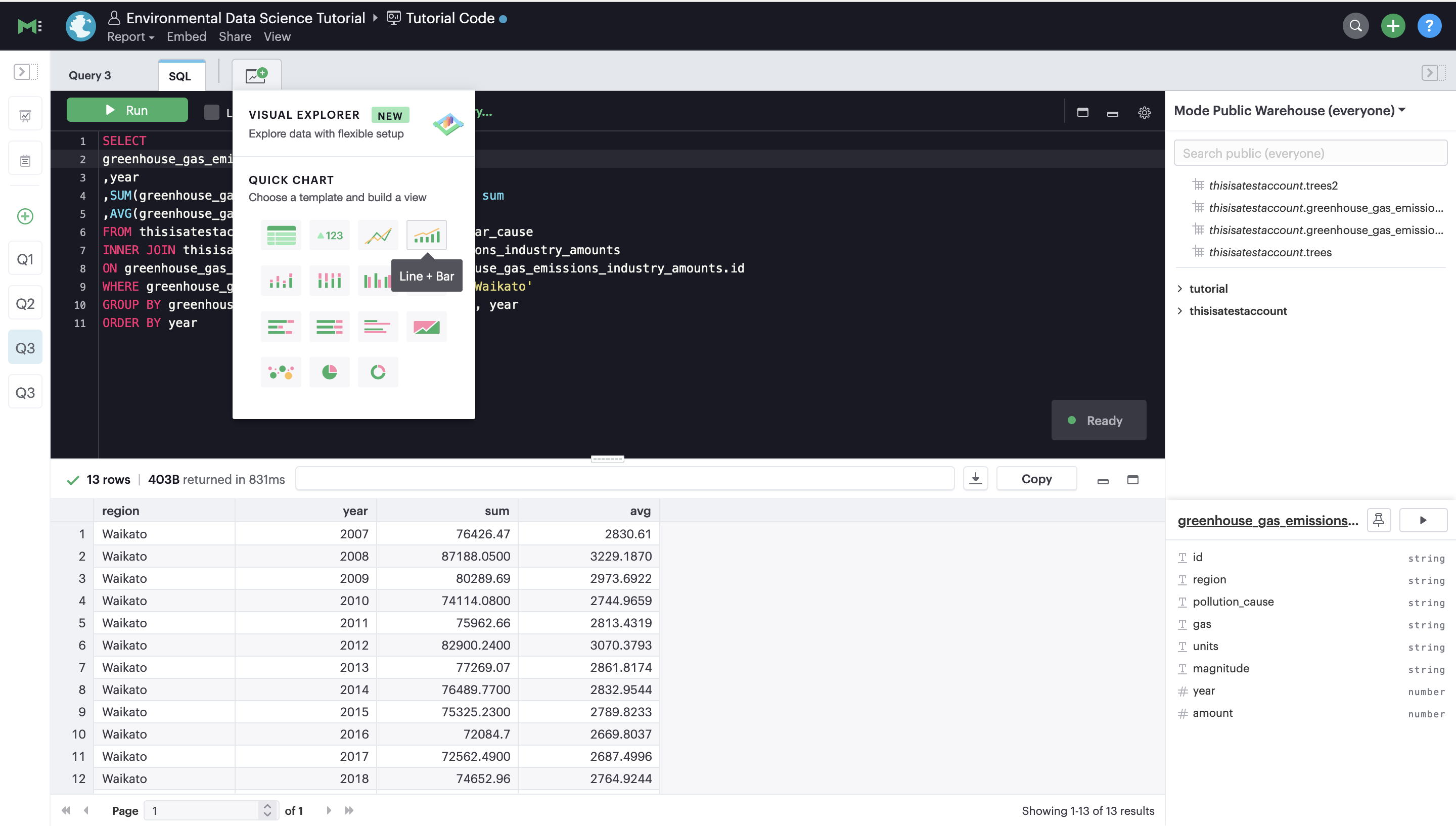Click the green plus create new icon
This screenshot has height=826, width=1456.
[x=1392, y=26]
